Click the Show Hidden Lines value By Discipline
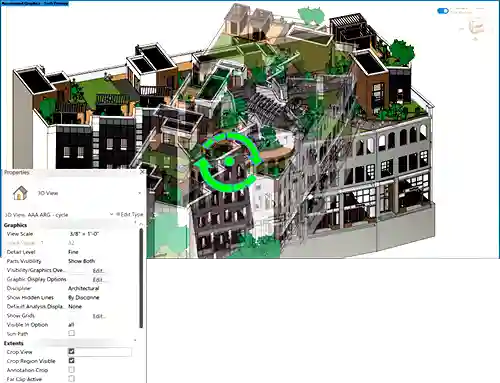 (x=83, y=297)
